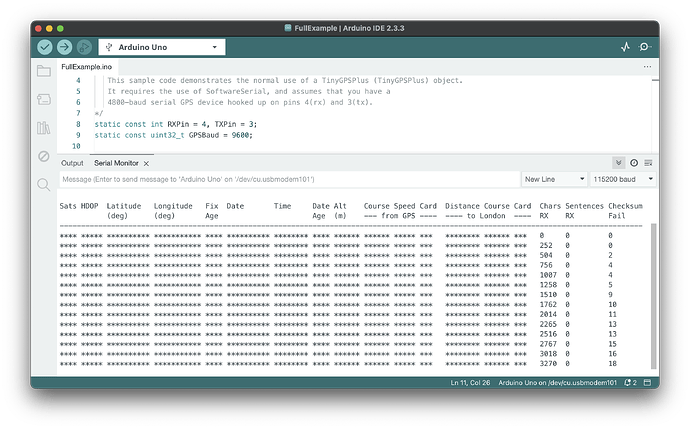Open the Search sidebar icon
Screen dimensions: 690x429
(44, 185)
